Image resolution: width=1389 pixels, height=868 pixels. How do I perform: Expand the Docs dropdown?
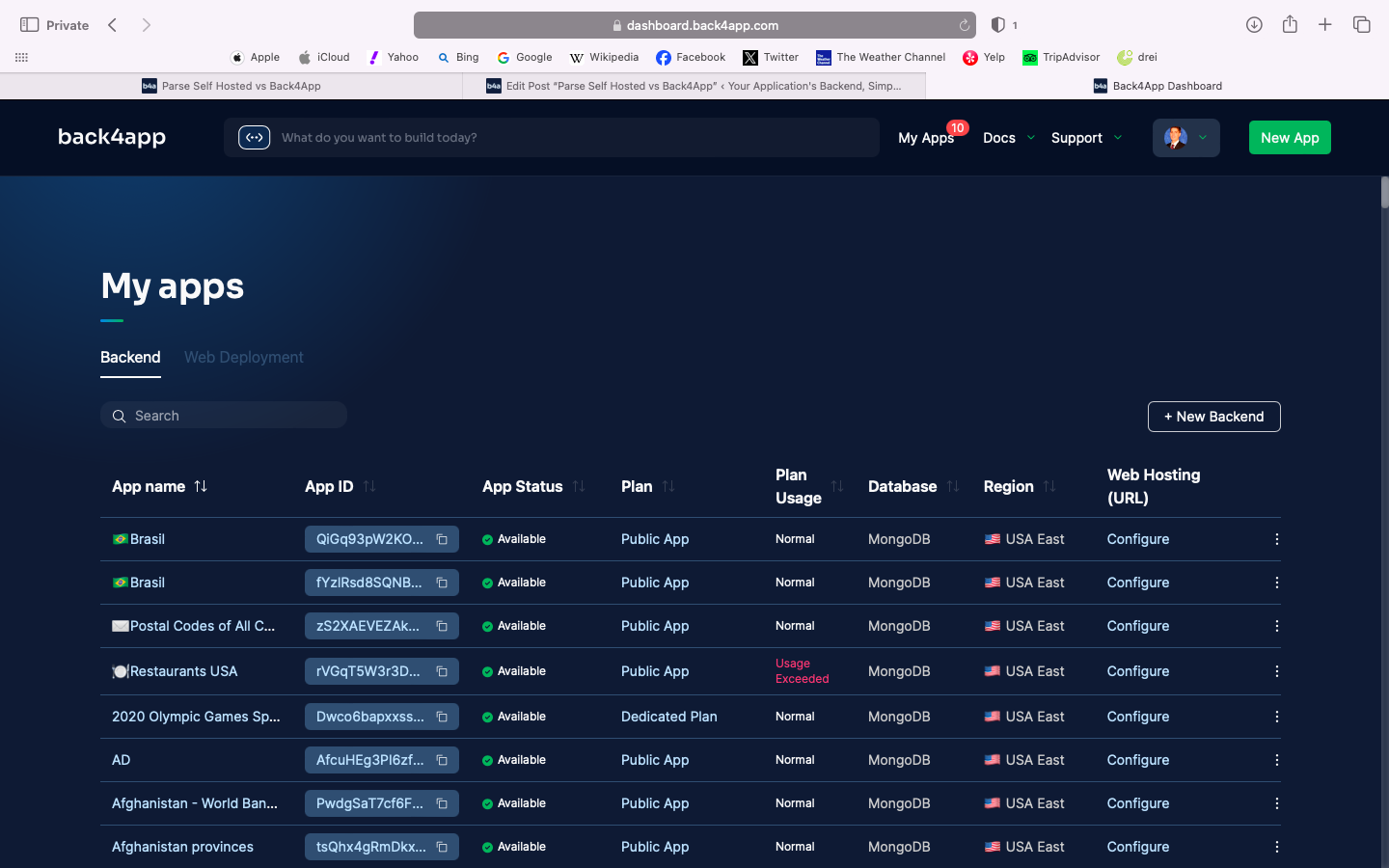pos(1008,138)
